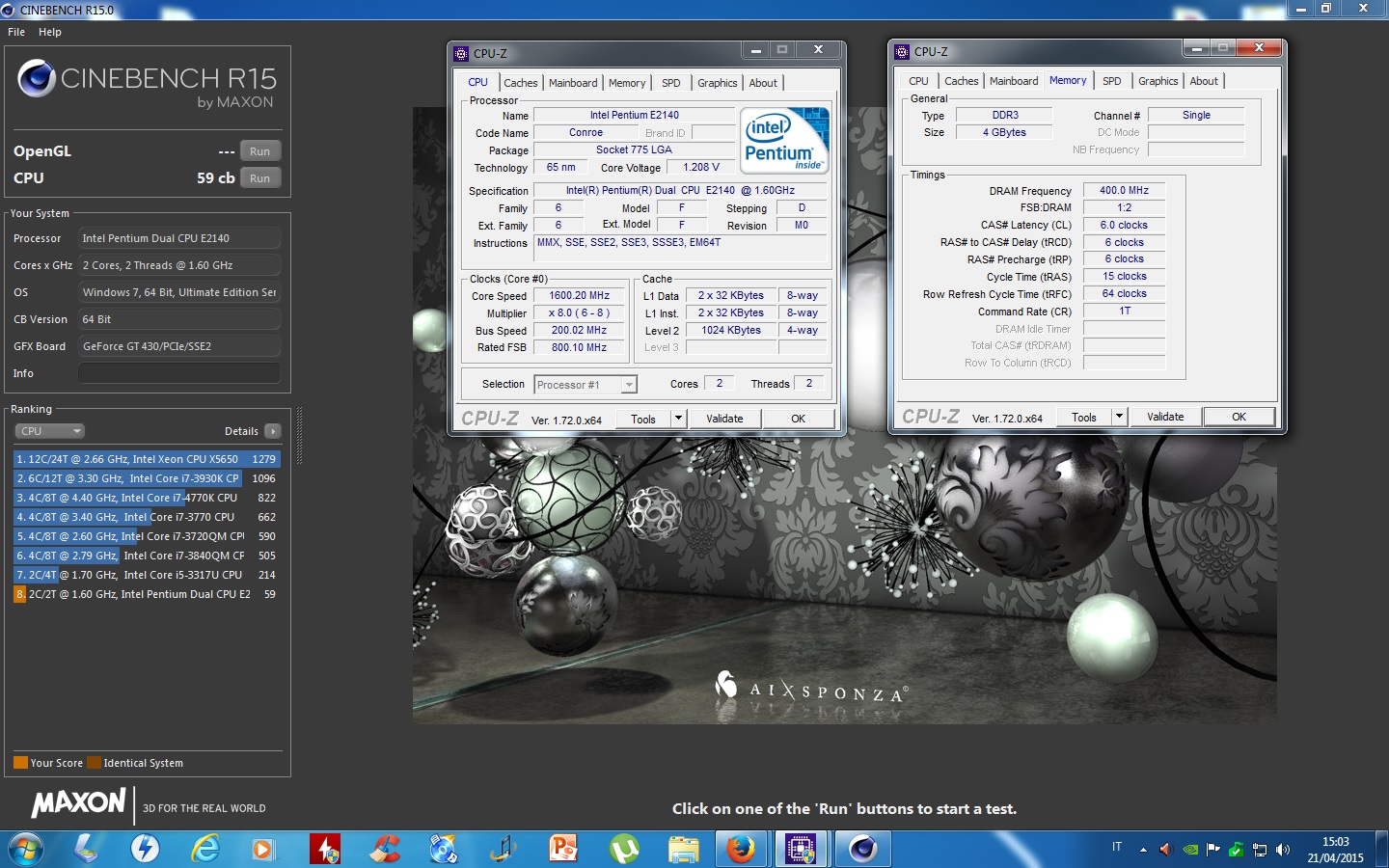Select ranking entry Xeon CPU X5650
This screenshot has height=868, width=1389.
coord(147,459)
